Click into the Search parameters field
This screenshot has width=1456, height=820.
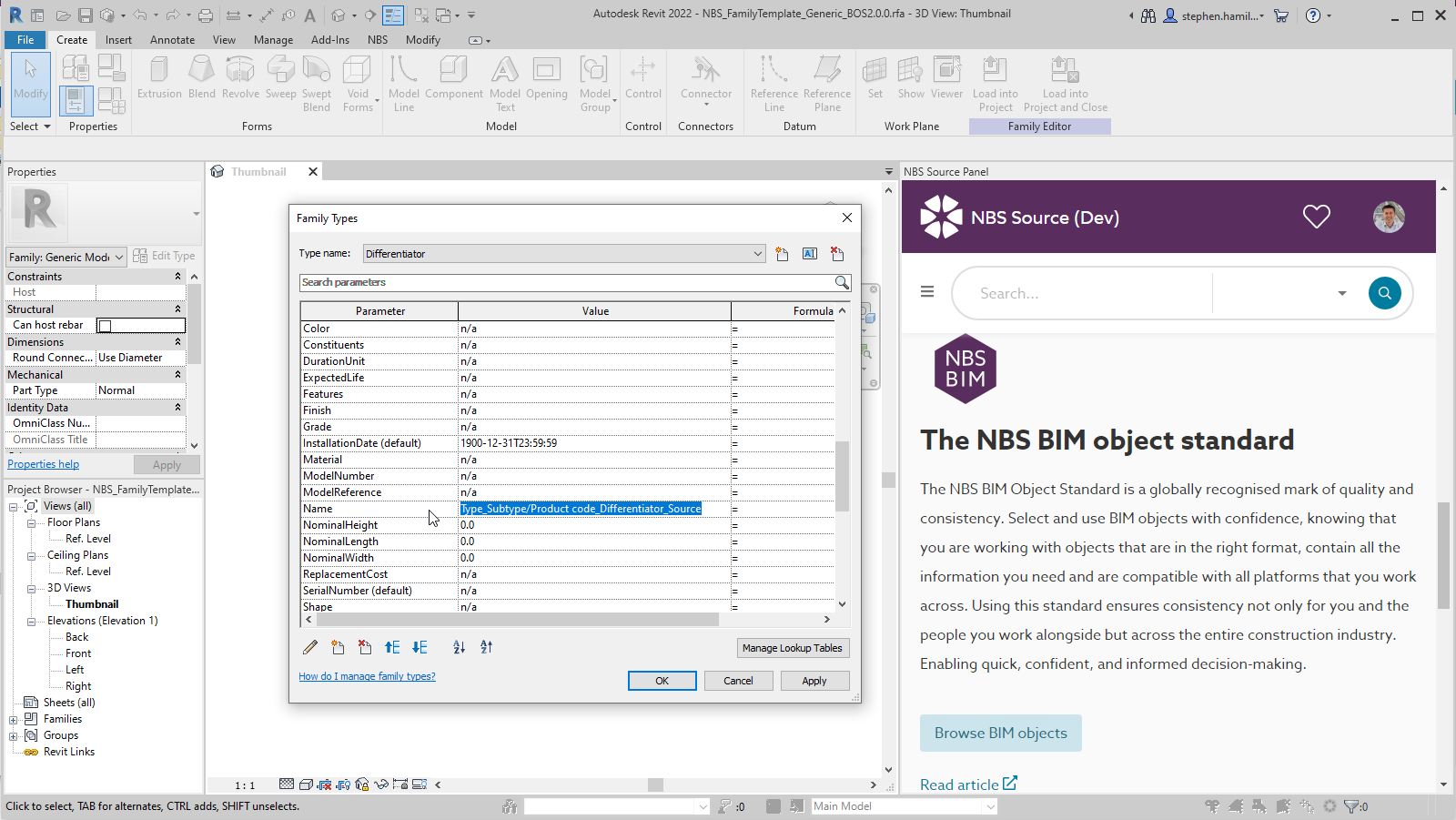(564, 282)
